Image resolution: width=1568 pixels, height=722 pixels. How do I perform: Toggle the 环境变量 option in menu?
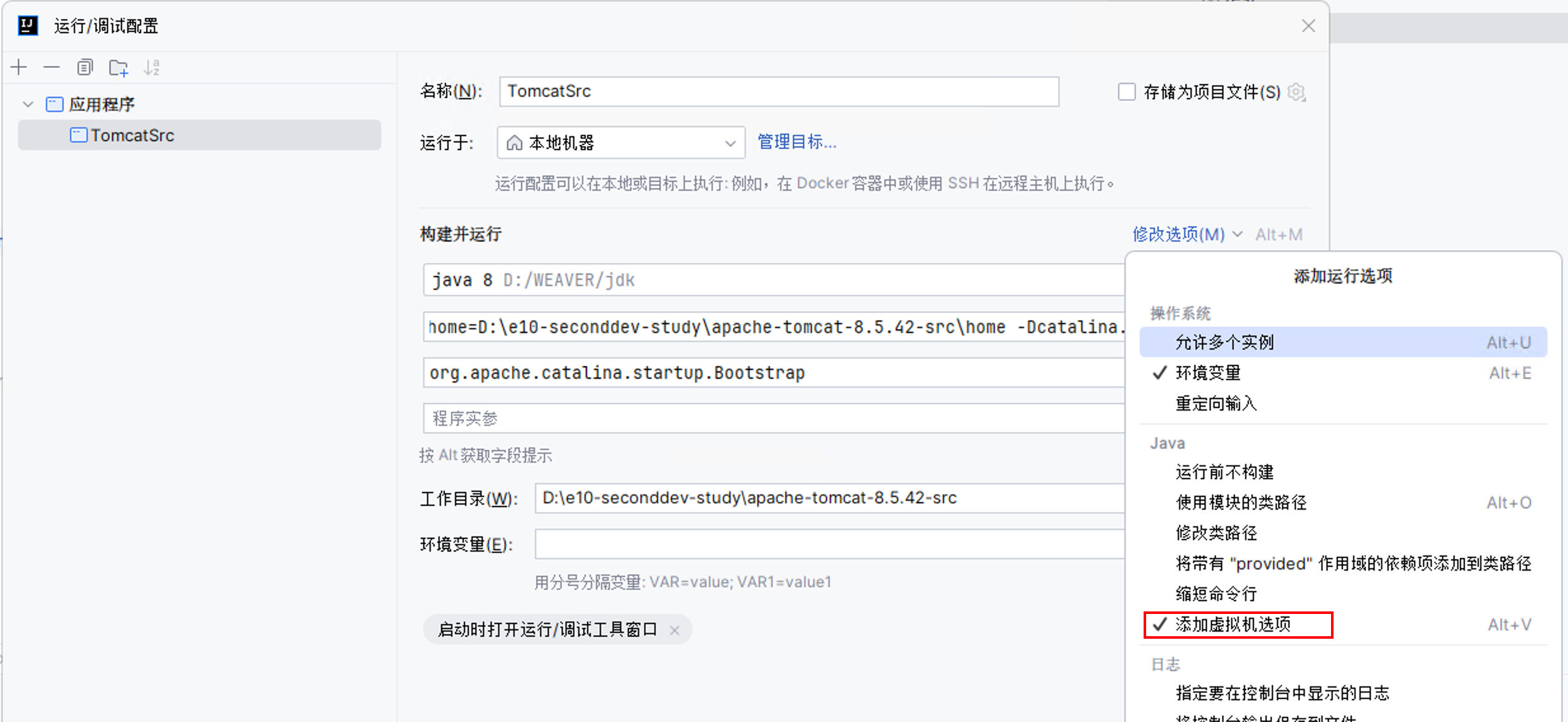pos(1207,373)
